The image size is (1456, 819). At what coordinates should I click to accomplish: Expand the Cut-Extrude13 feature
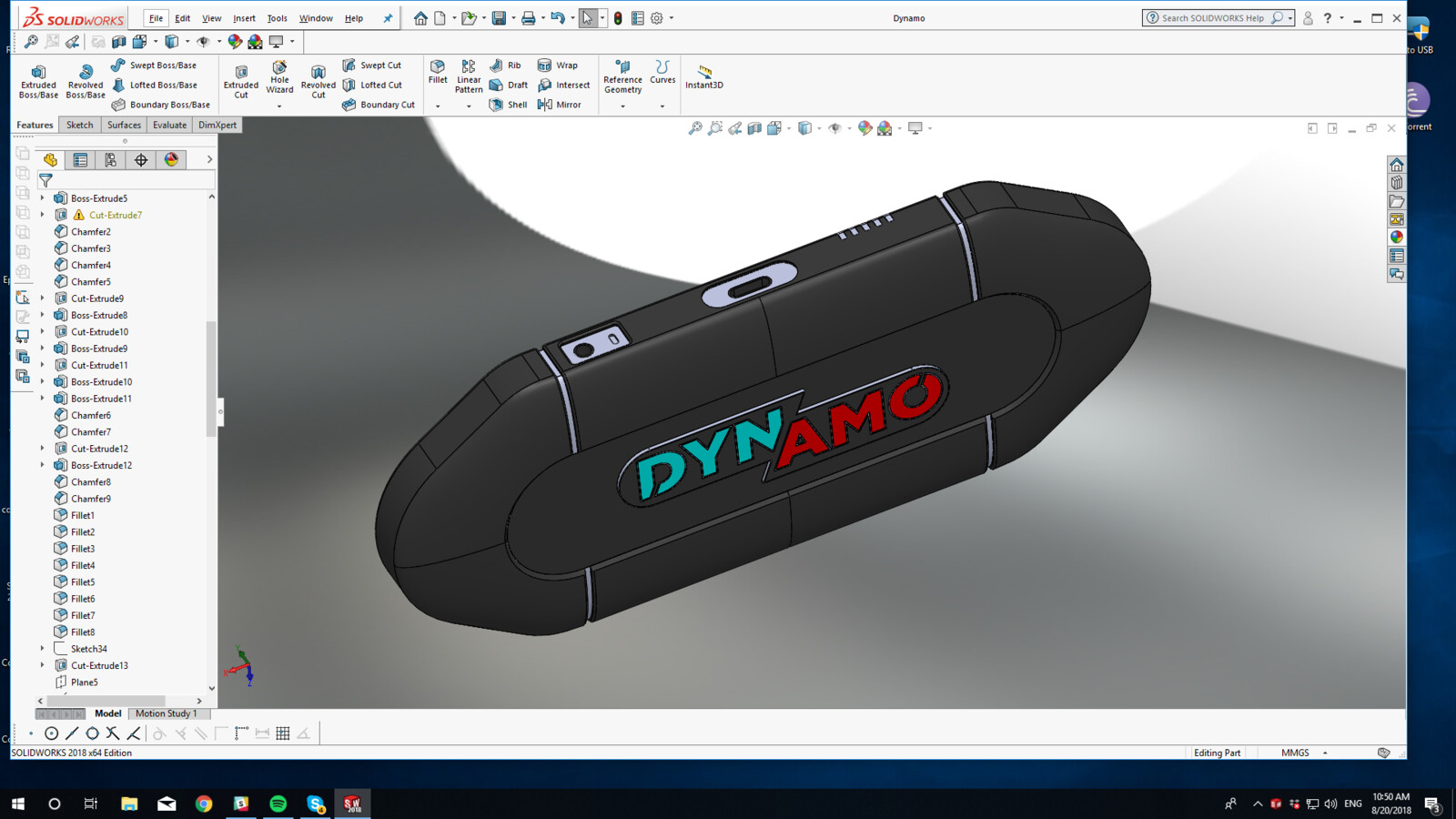pyautogui.click(x=42, y=665)
